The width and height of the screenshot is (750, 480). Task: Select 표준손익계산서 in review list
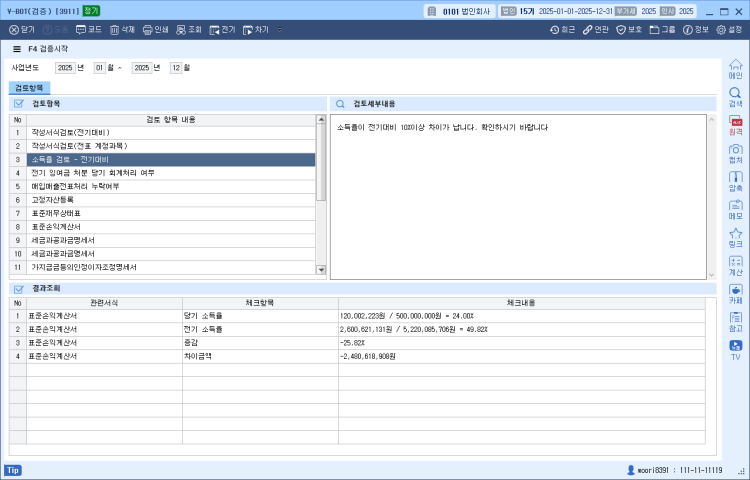click(171, 227)
